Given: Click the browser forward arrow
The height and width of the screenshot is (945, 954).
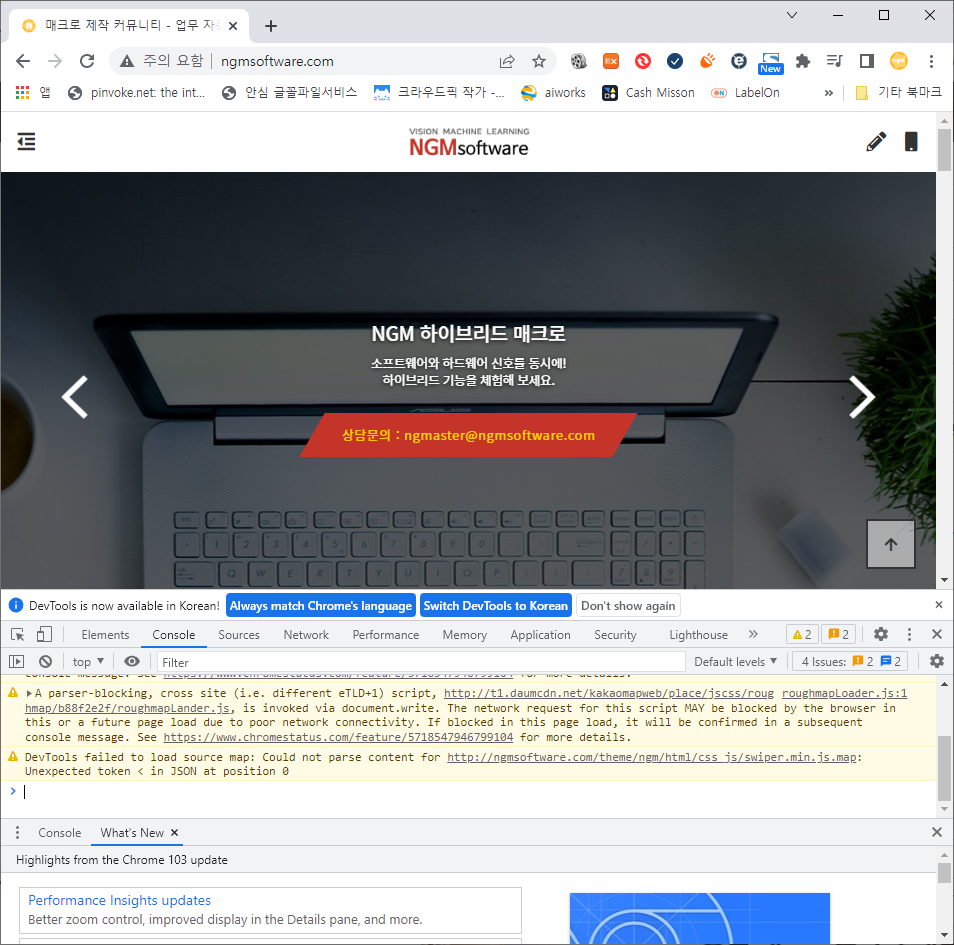Looking at the screenshot, I should (x=55, y=61).
